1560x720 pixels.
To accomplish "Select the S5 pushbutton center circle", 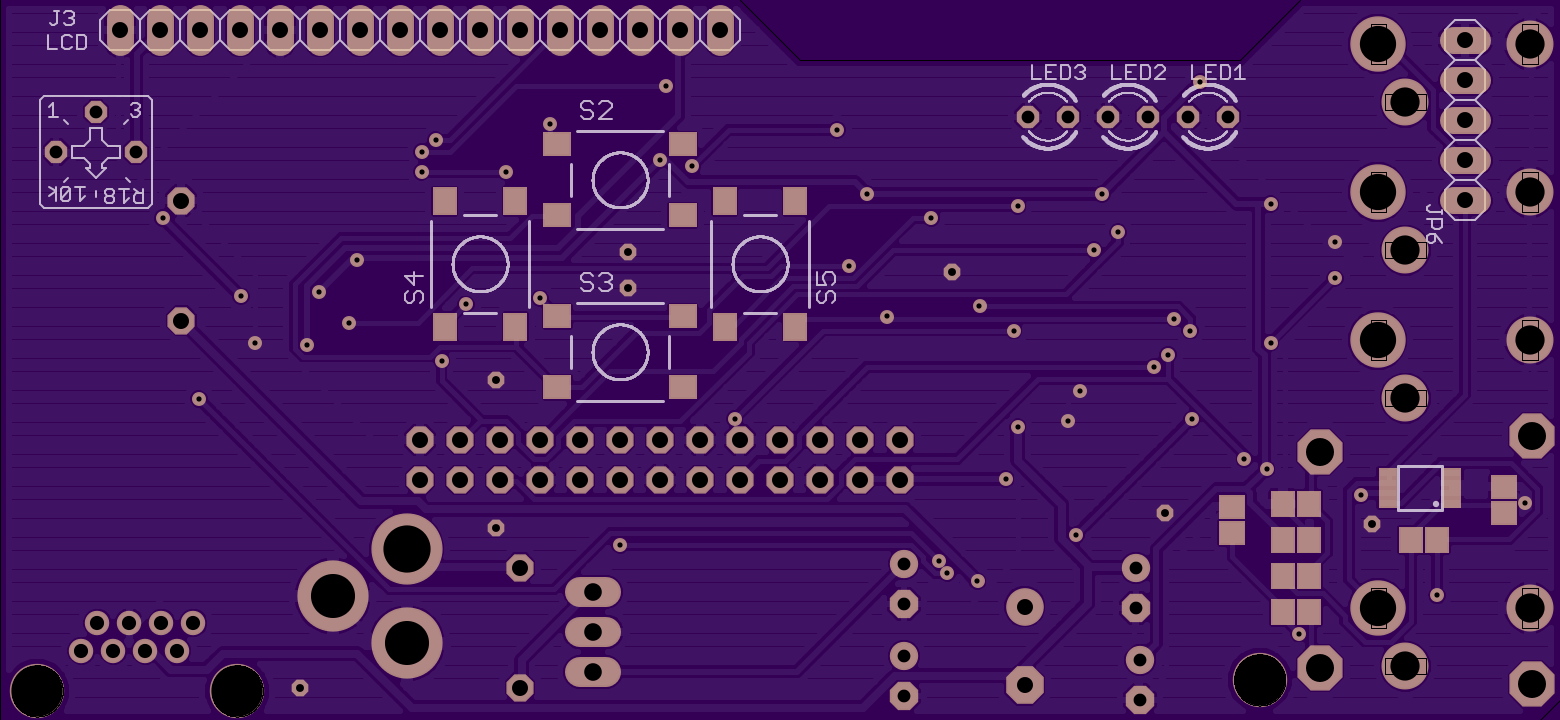I will (x=760, y=264).
